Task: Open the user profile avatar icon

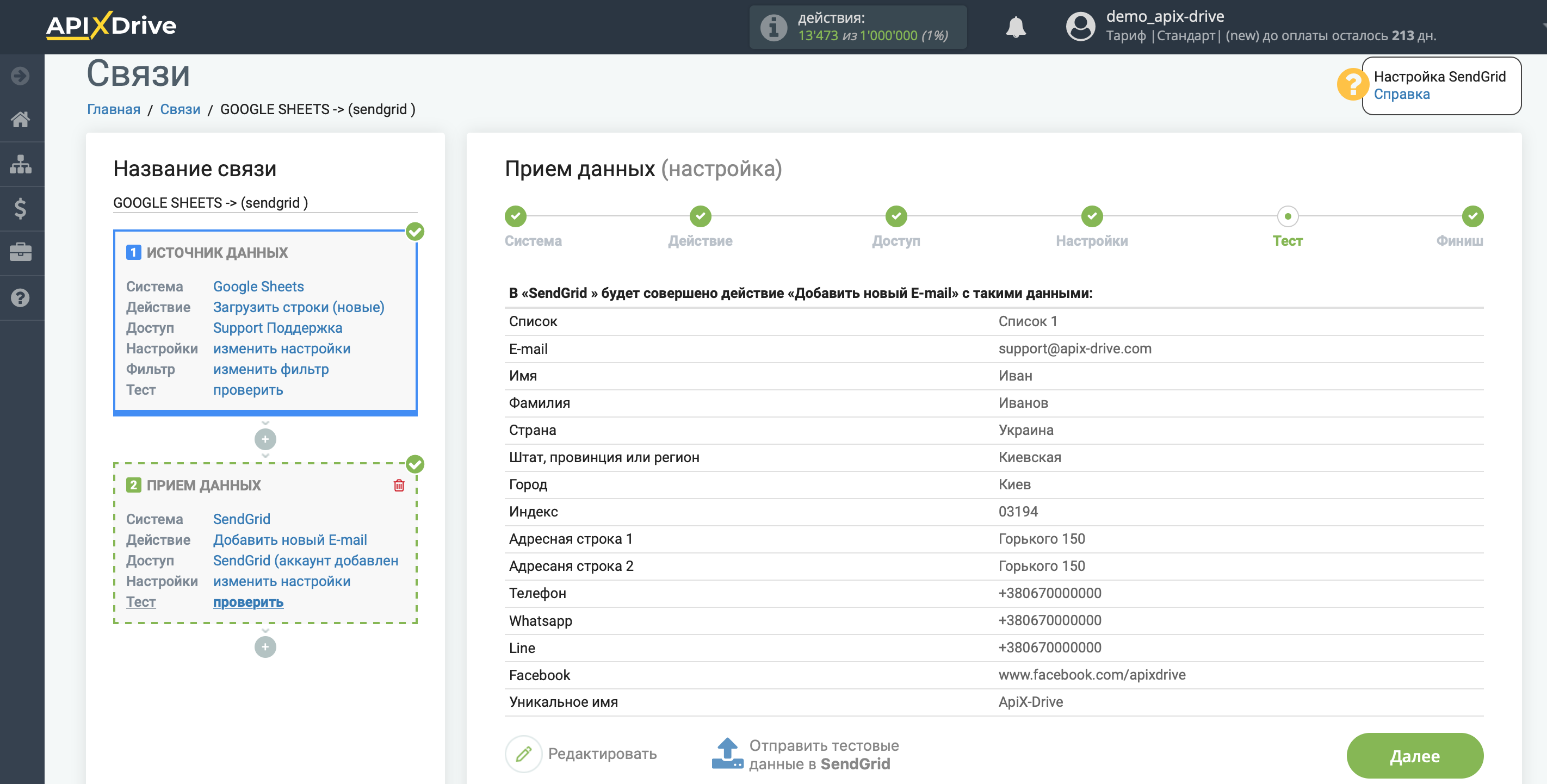Action: pos(1080,27)
